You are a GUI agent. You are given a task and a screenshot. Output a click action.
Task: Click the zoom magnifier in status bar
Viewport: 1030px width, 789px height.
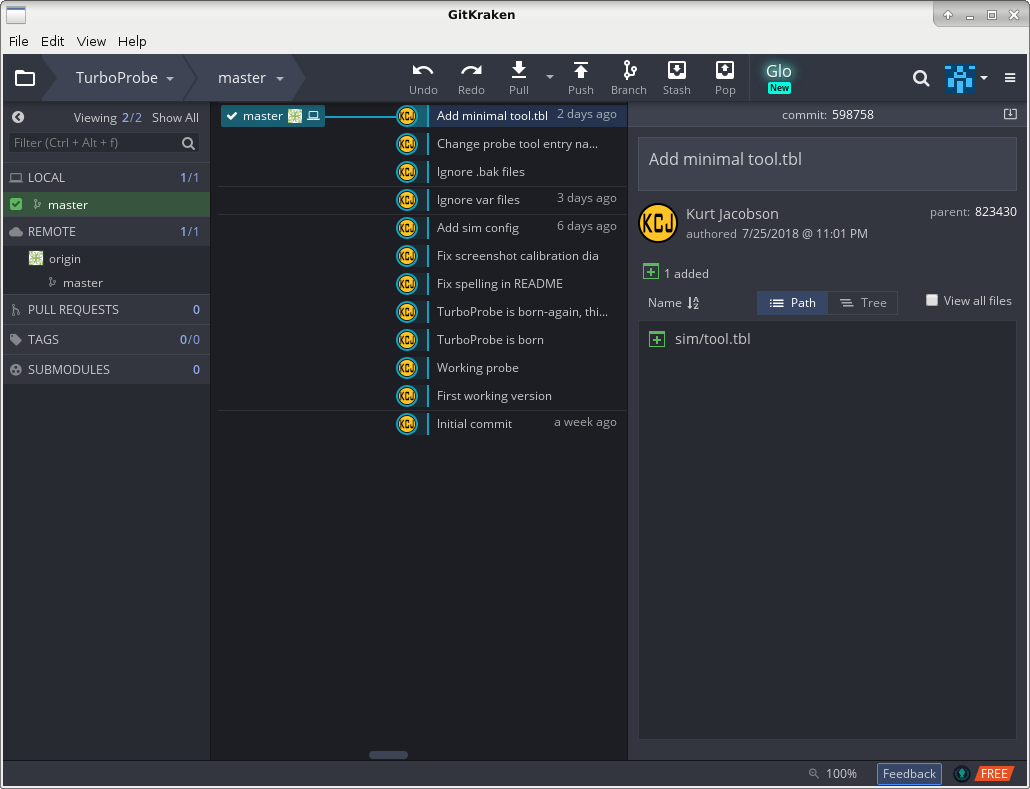click(814, 773)
